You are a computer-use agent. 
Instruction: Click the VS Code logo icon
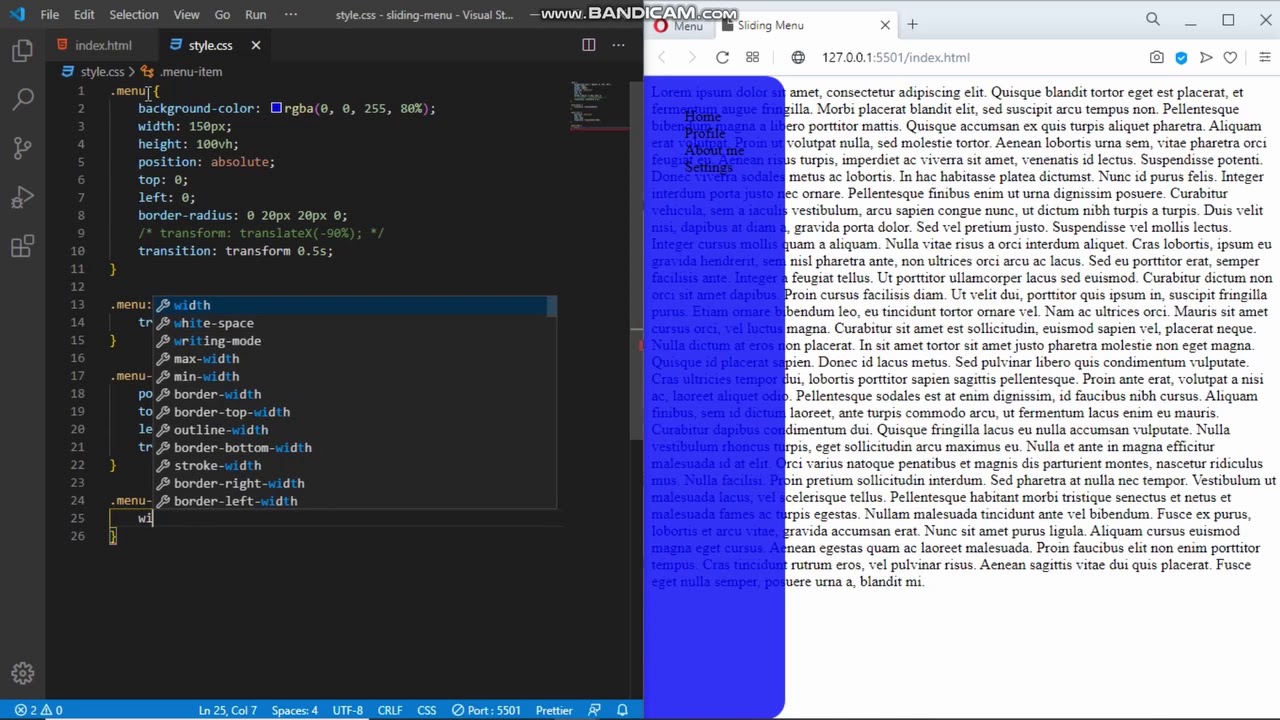(x=17, y=14)
